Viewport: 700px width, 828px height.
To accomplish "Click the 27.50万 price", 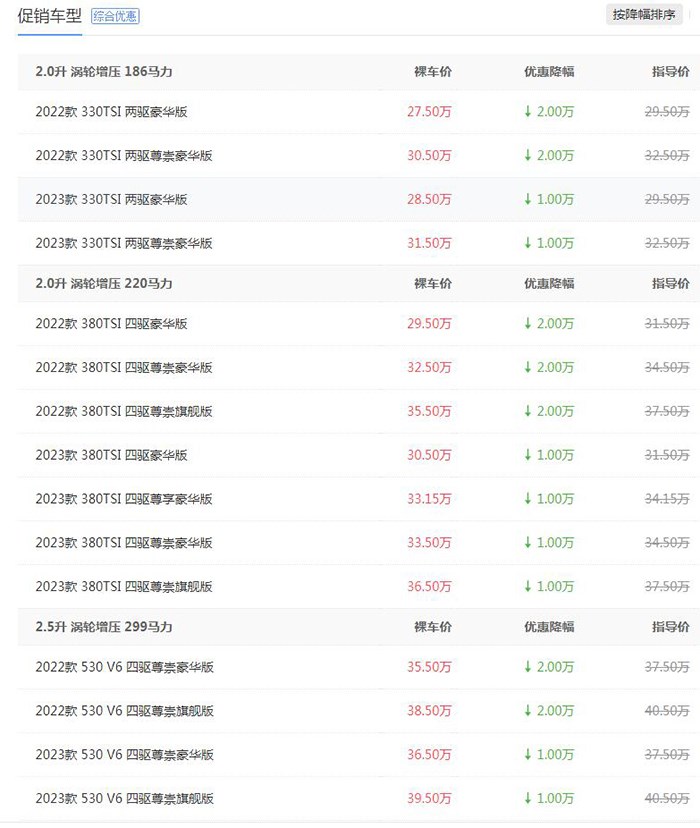I will click(429, 111).
